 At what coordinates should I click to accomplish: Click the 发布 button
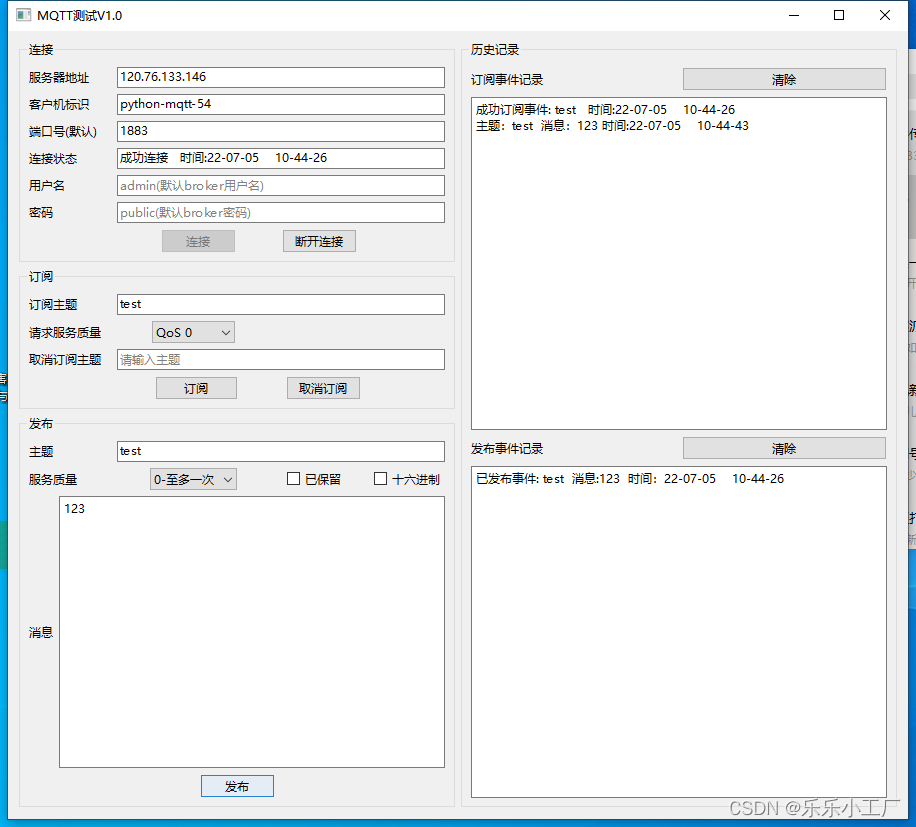pos(237,786)
